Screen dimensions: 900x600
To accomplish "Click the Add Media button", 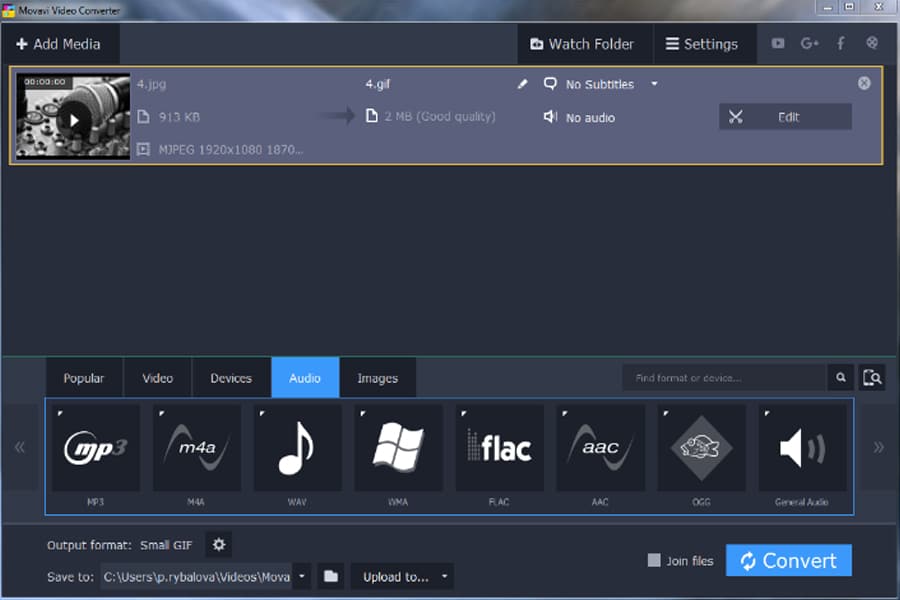I will (58, 44).
